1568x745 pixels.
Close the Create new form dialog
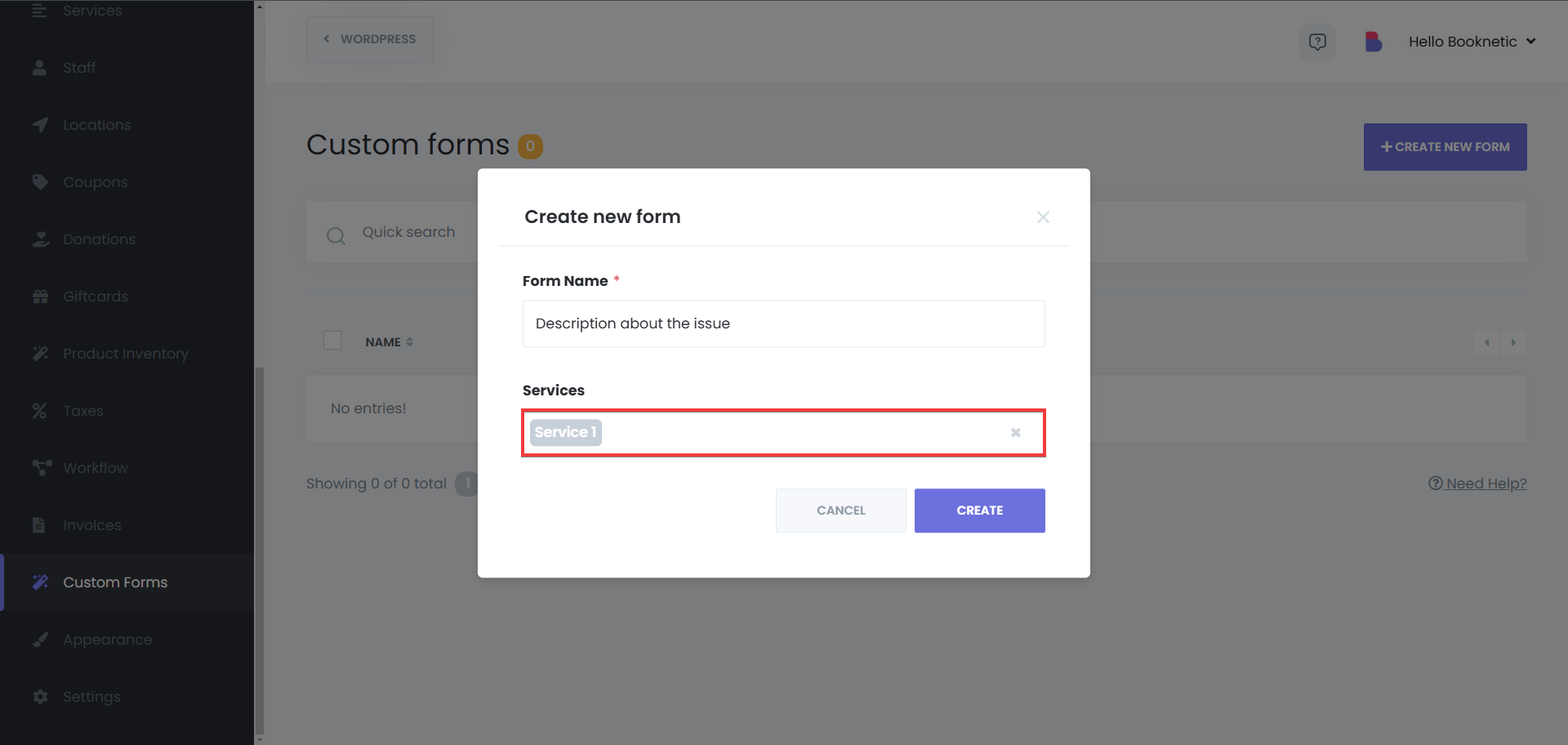pyautogui.click(x=1043, y=217)
